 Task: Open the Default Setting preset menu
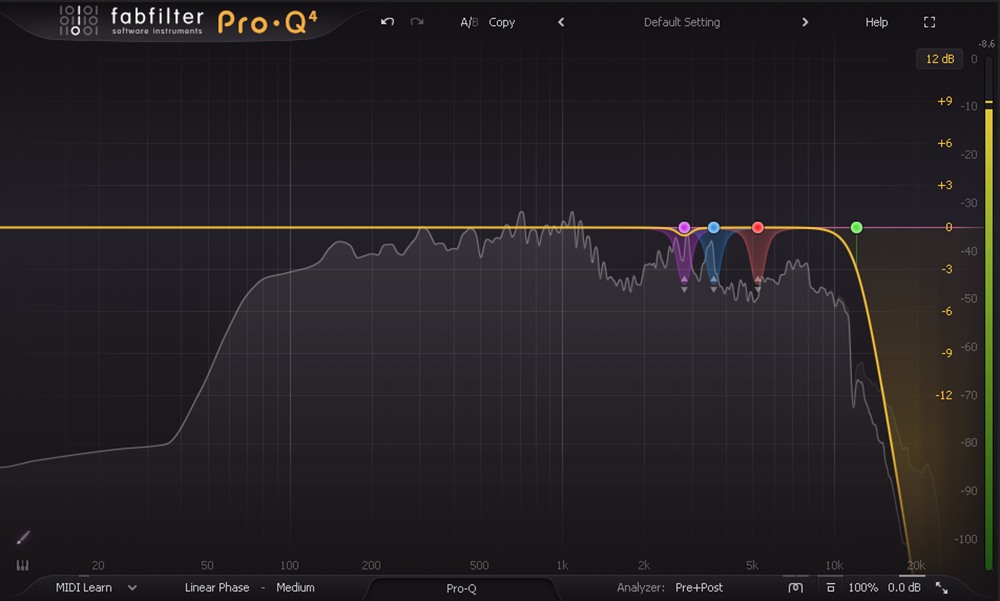[x=681, y=22]
